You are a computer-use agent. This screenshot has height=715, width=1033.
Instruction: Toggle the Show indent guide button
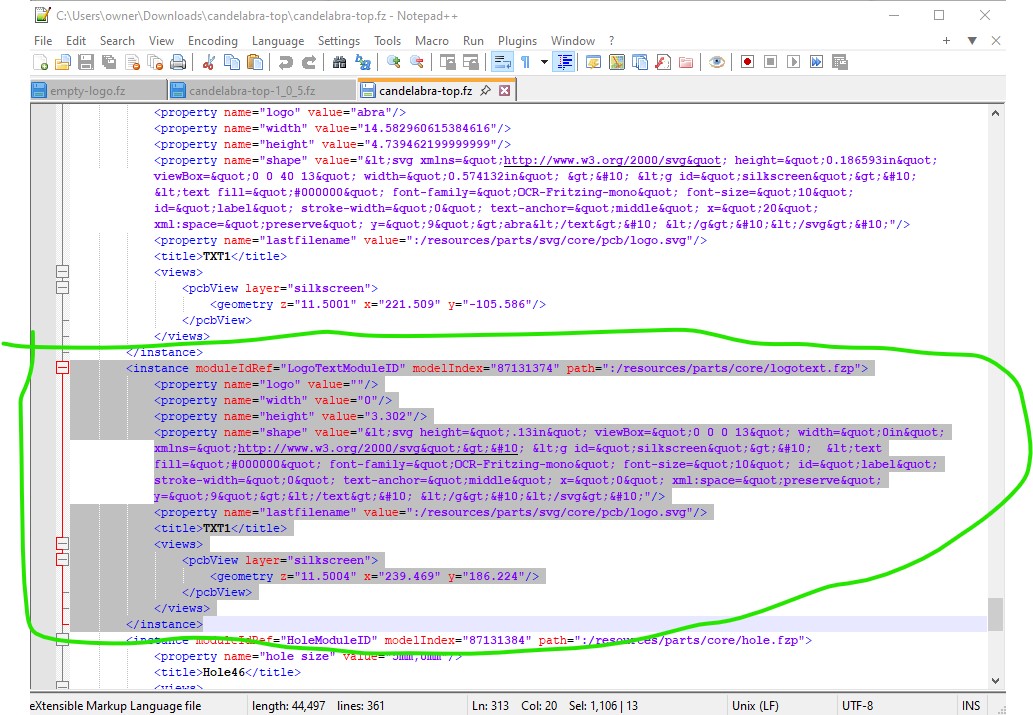pos(564,62)
